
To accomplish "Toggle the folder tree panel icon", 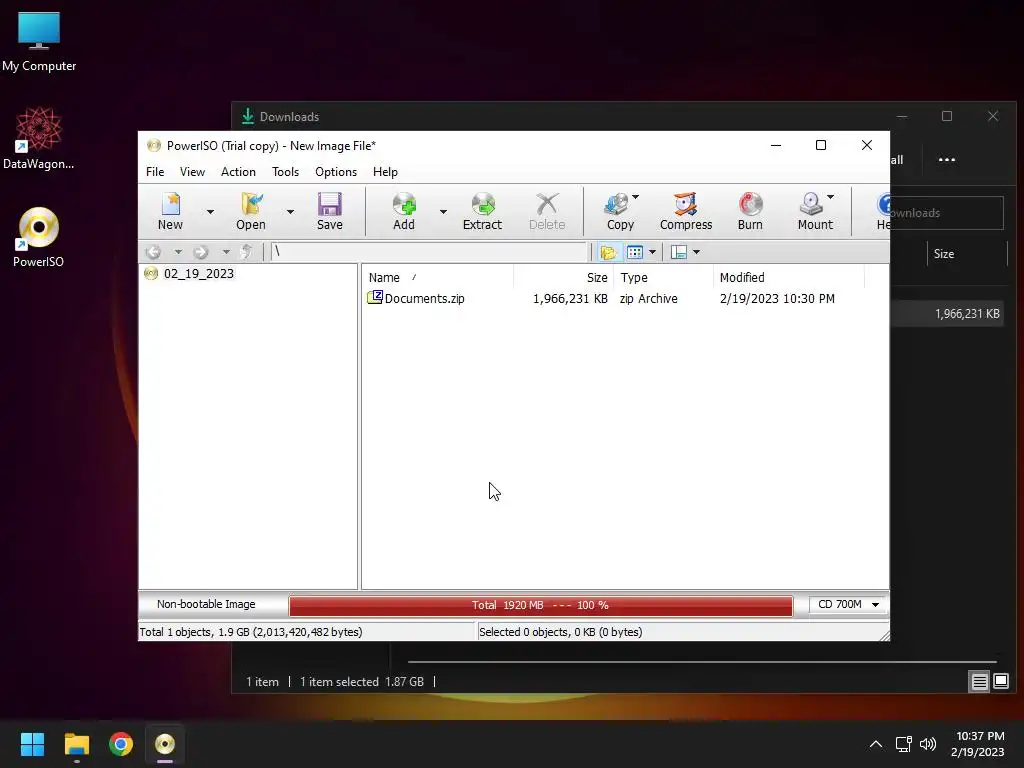I will (x=609, y=252).
